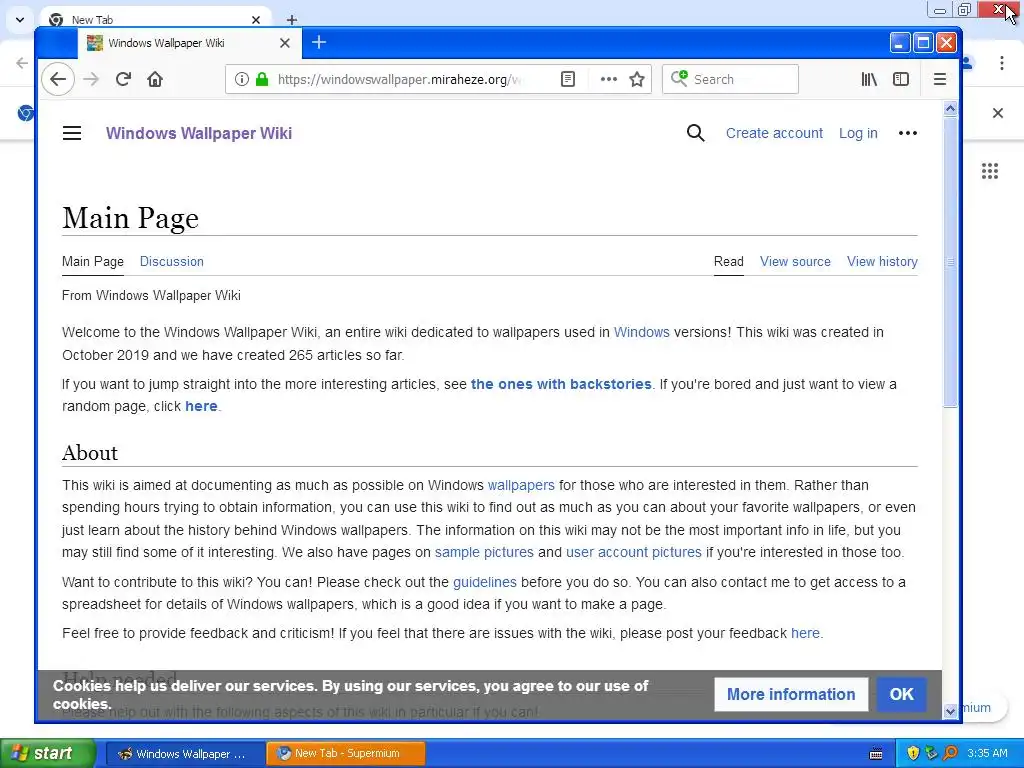Click the Windows Wallpaper Wiki title link
The width and height of the screenshot is (1024, 768).
(199, 133)
